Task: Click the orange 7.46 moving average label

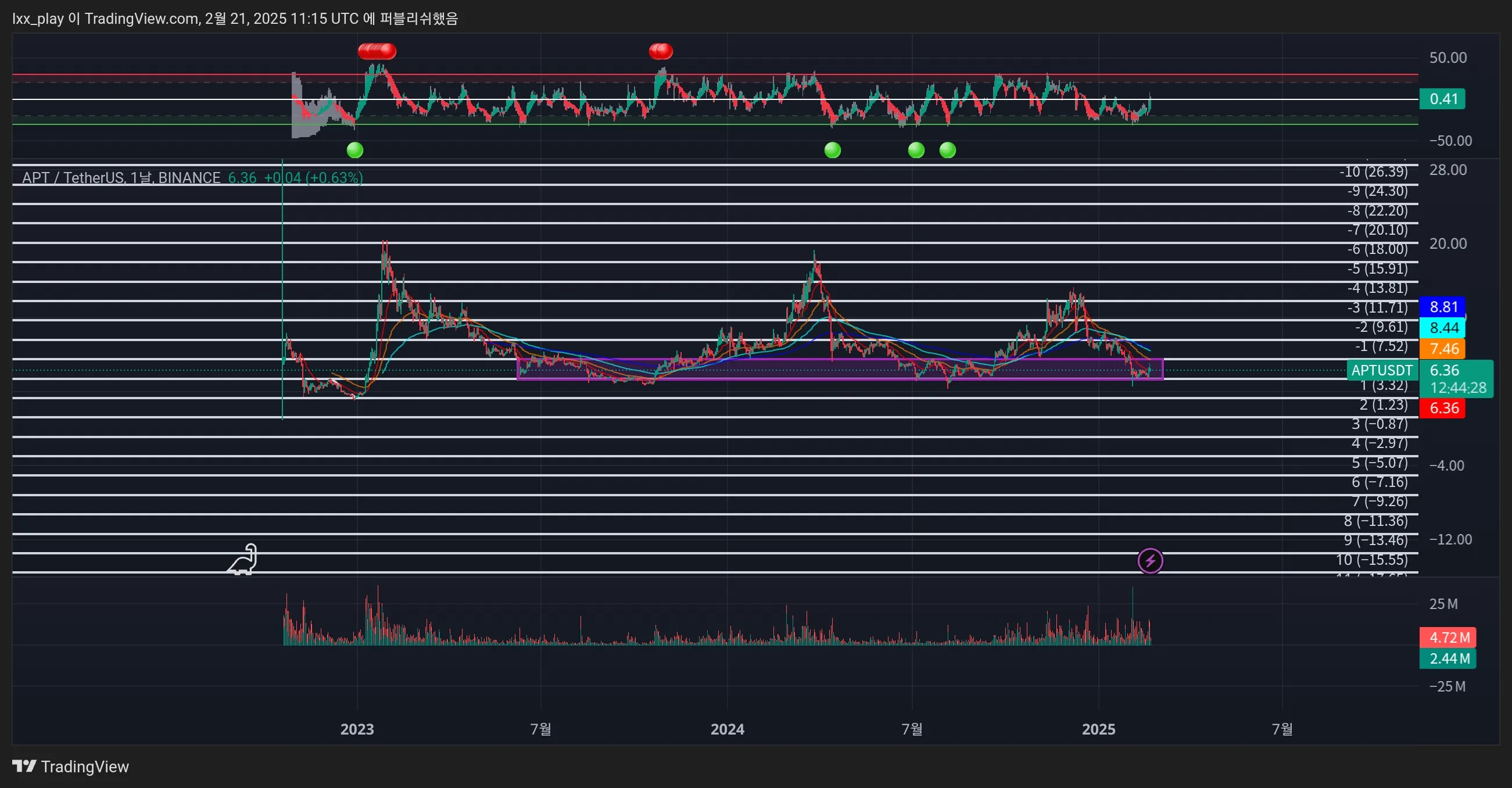Action: 1443,349
